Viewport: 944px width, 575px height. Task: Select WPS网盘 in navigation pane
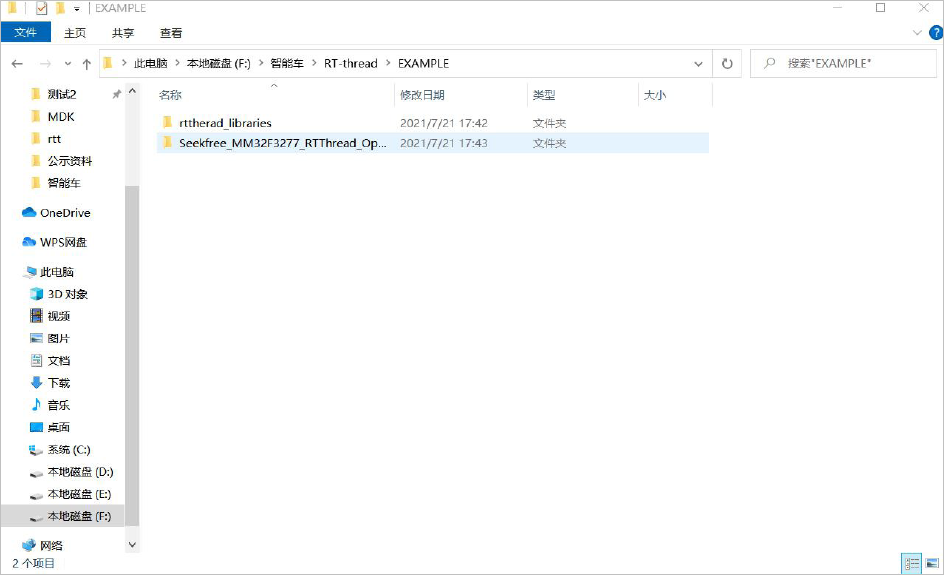point(63,242)
